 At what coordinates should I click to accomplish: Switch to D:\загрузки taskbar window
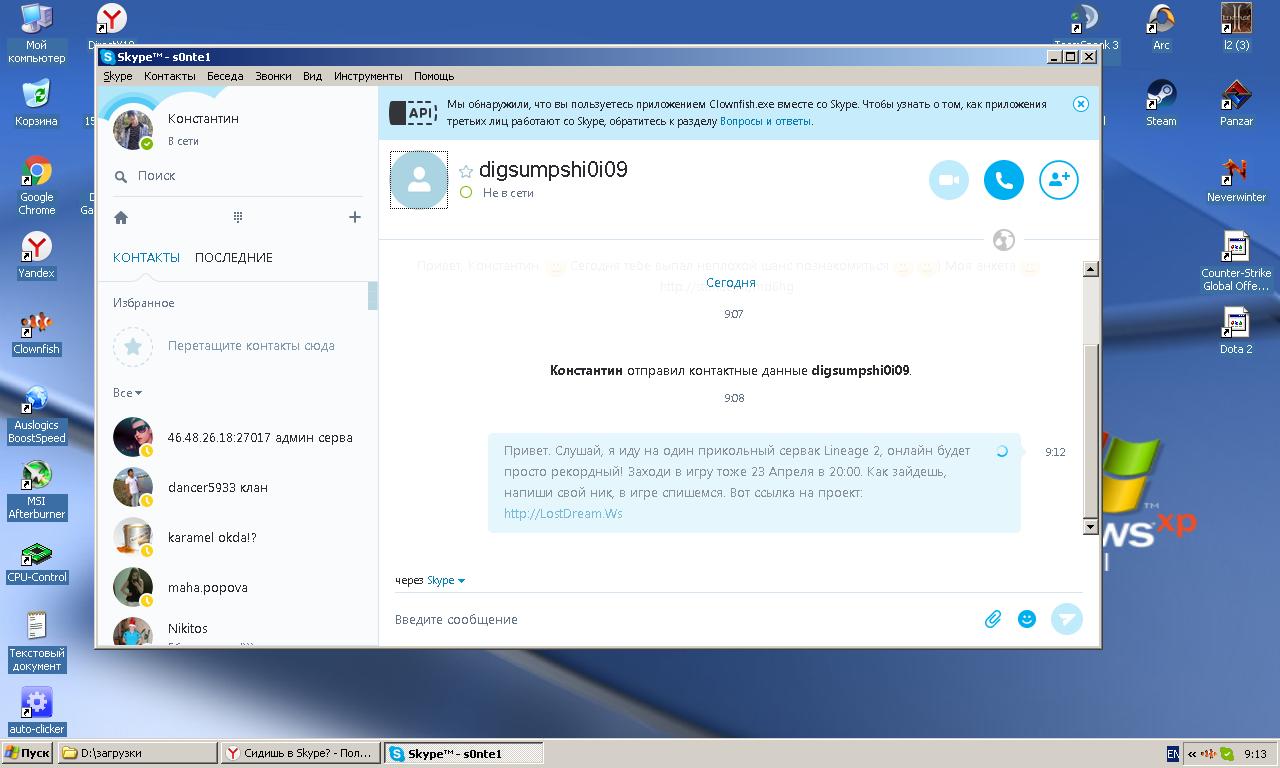[x=137, y=753]
